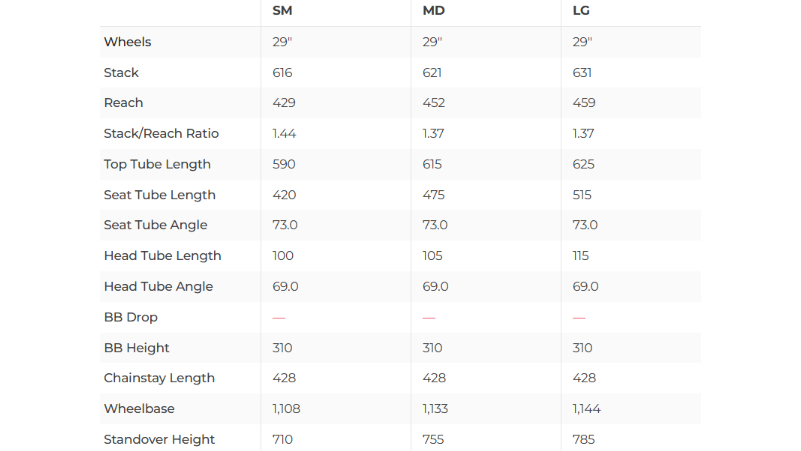
Task: Click the SM column header
Action: (x=282, y=12)
